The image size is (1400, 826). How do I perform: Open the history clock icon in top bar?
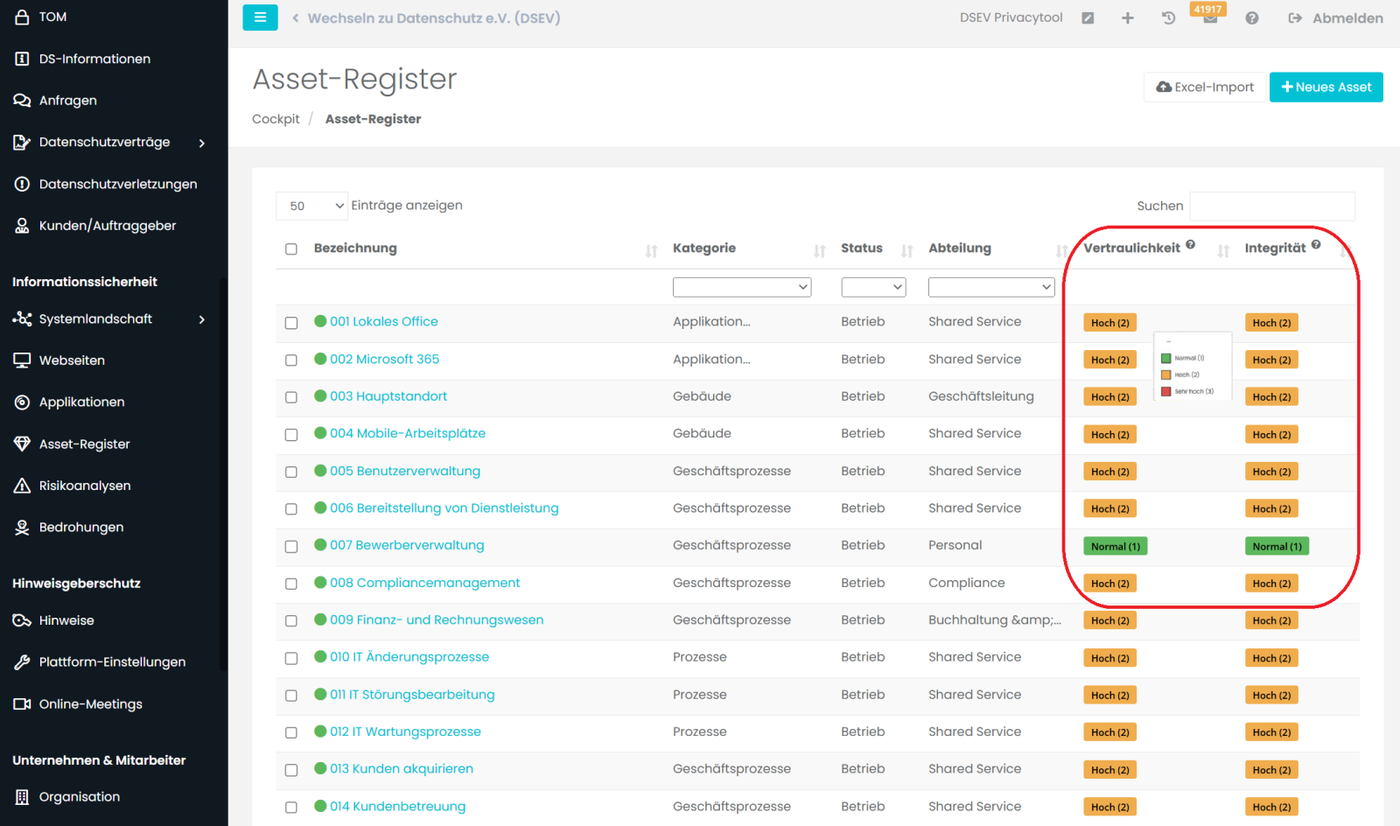[x=1168, y=18]
